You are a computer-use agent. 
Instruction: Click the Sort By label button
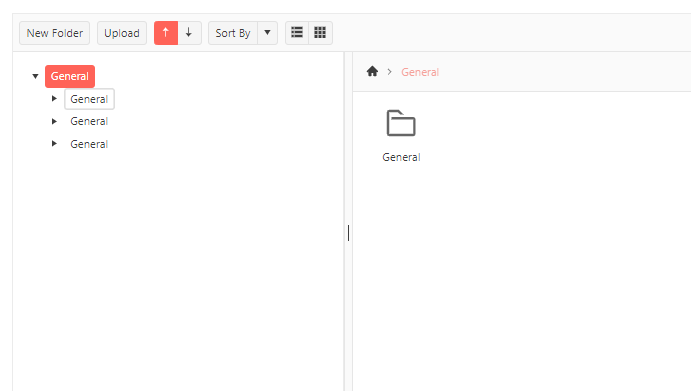233,33
